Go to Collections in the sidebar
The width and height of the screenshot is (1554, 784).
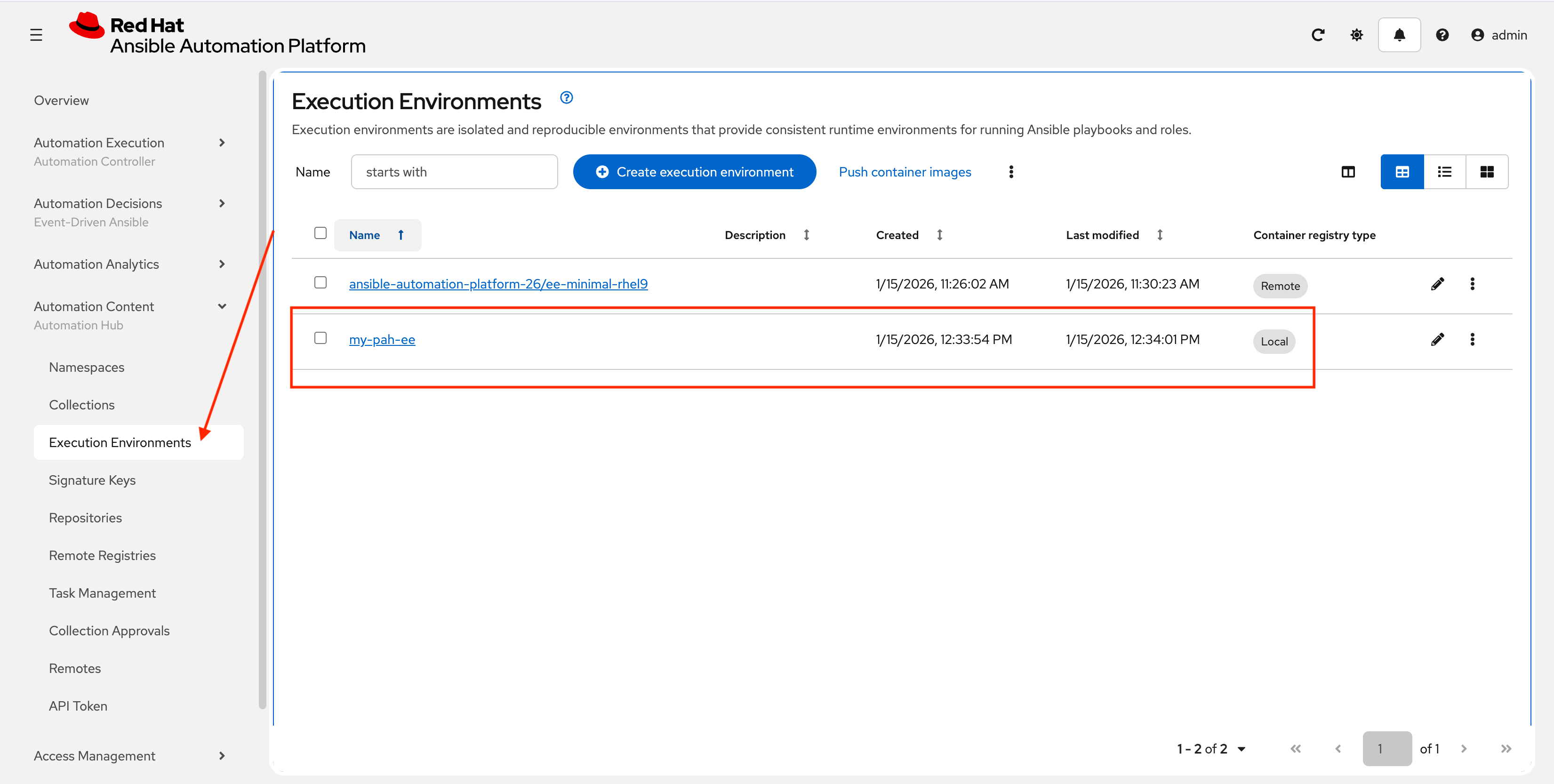click(81, 405)
